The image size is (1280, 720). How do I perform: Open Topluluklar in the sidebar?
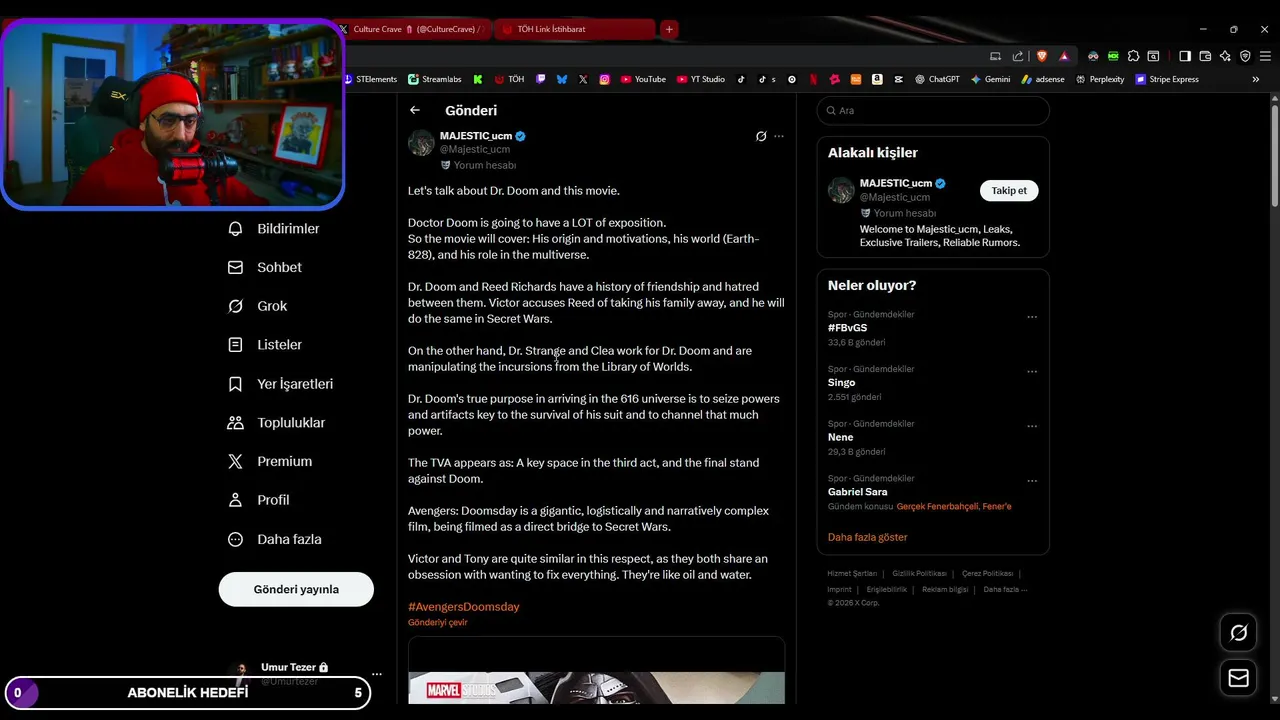tap(277, 423)
